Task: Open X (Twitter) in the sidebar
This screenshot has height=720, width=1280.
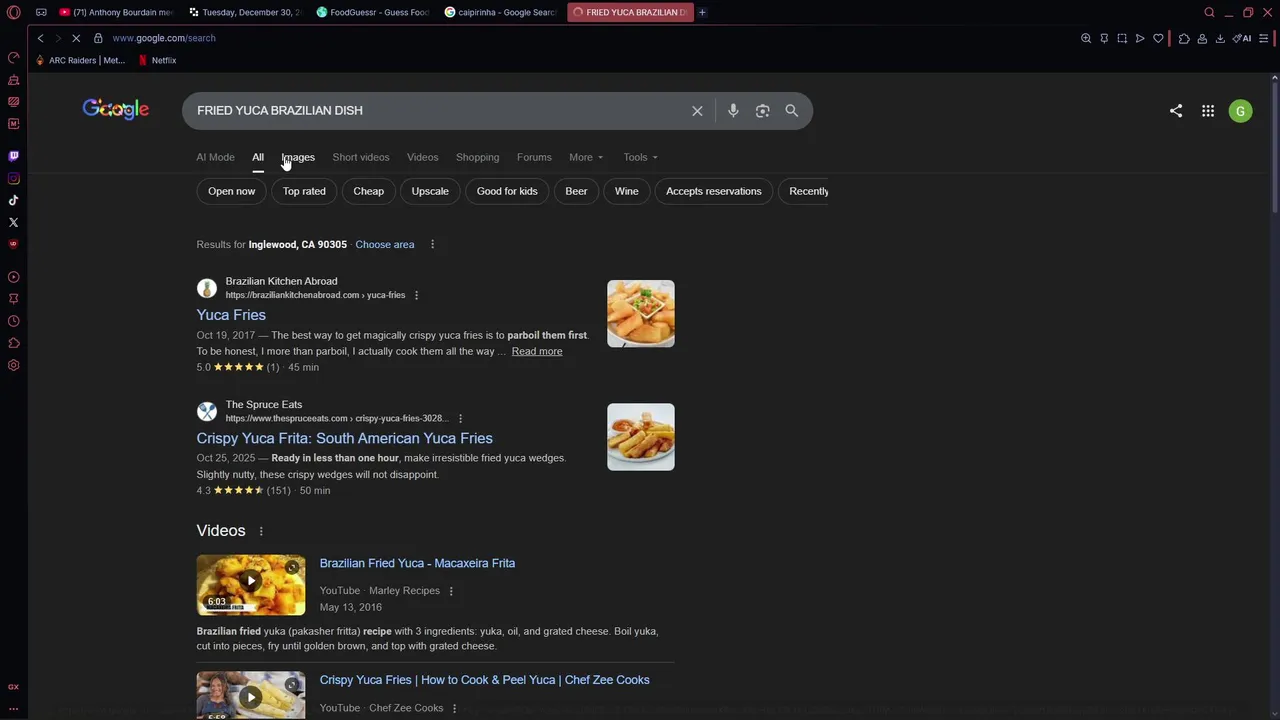Action: (13, 222)
